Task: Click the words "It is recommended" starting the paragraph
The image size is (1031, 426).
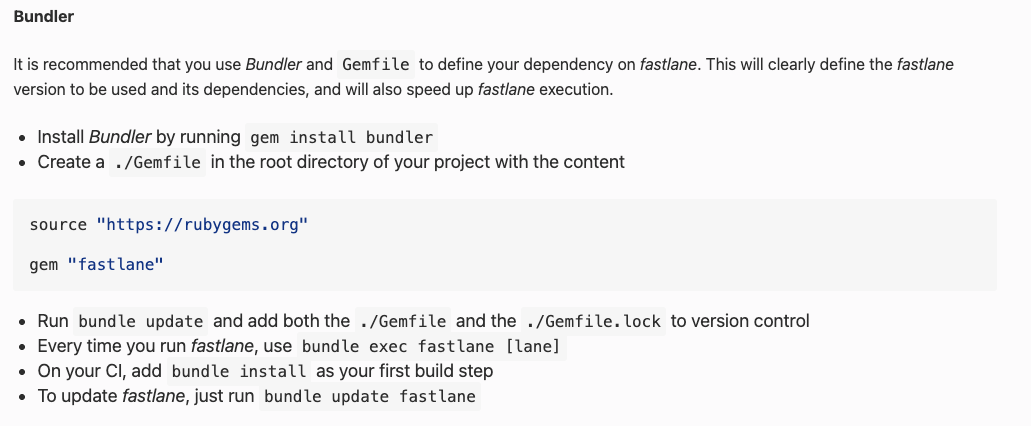Action: point(70,65)
